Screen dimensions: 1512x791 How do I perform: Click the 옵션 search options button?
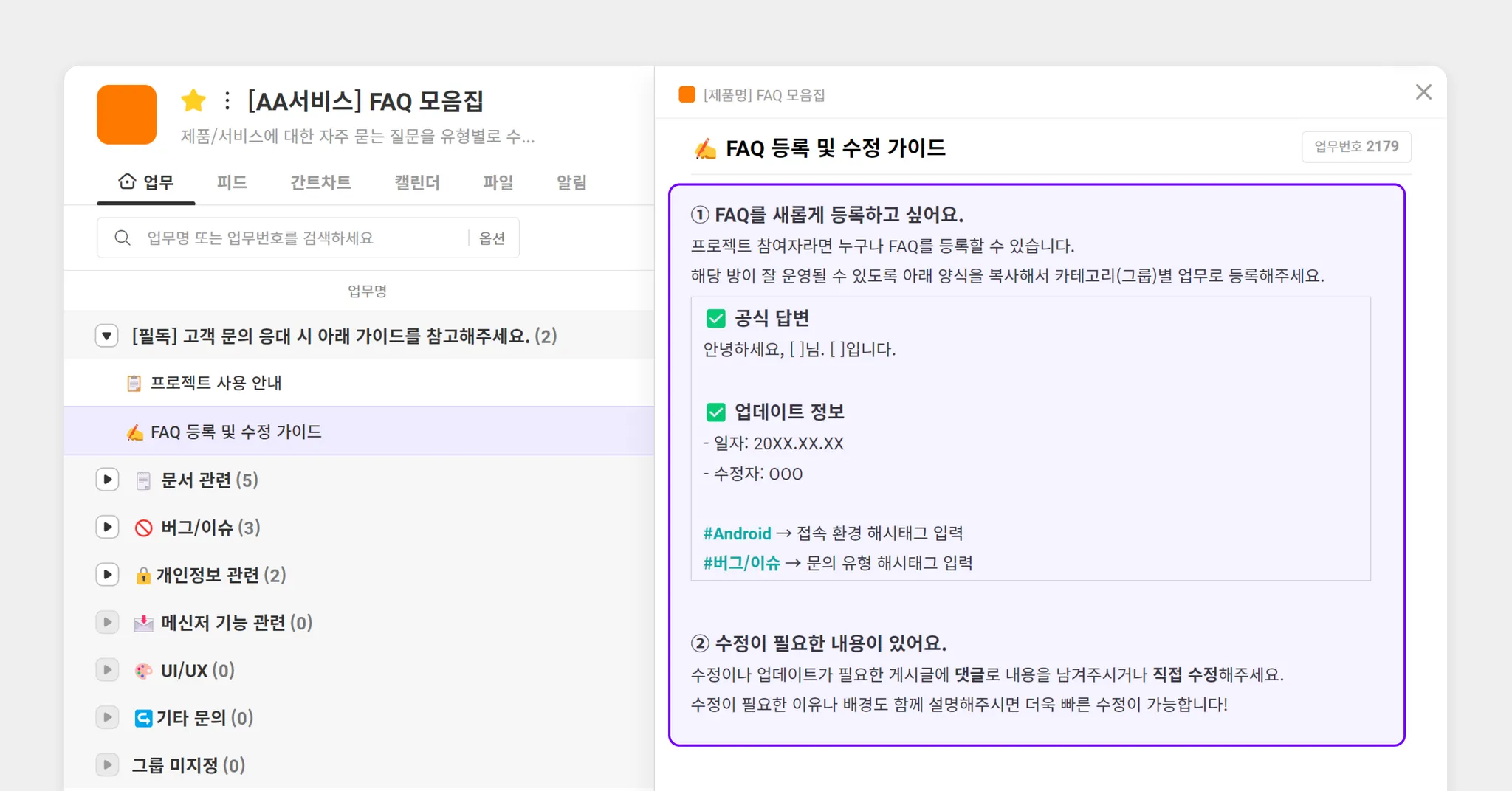pyautogui.click(x=492, y=238)
